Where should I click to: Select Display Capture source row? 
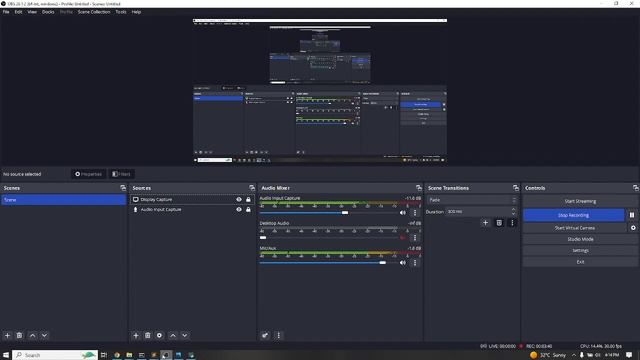(192, 200)
